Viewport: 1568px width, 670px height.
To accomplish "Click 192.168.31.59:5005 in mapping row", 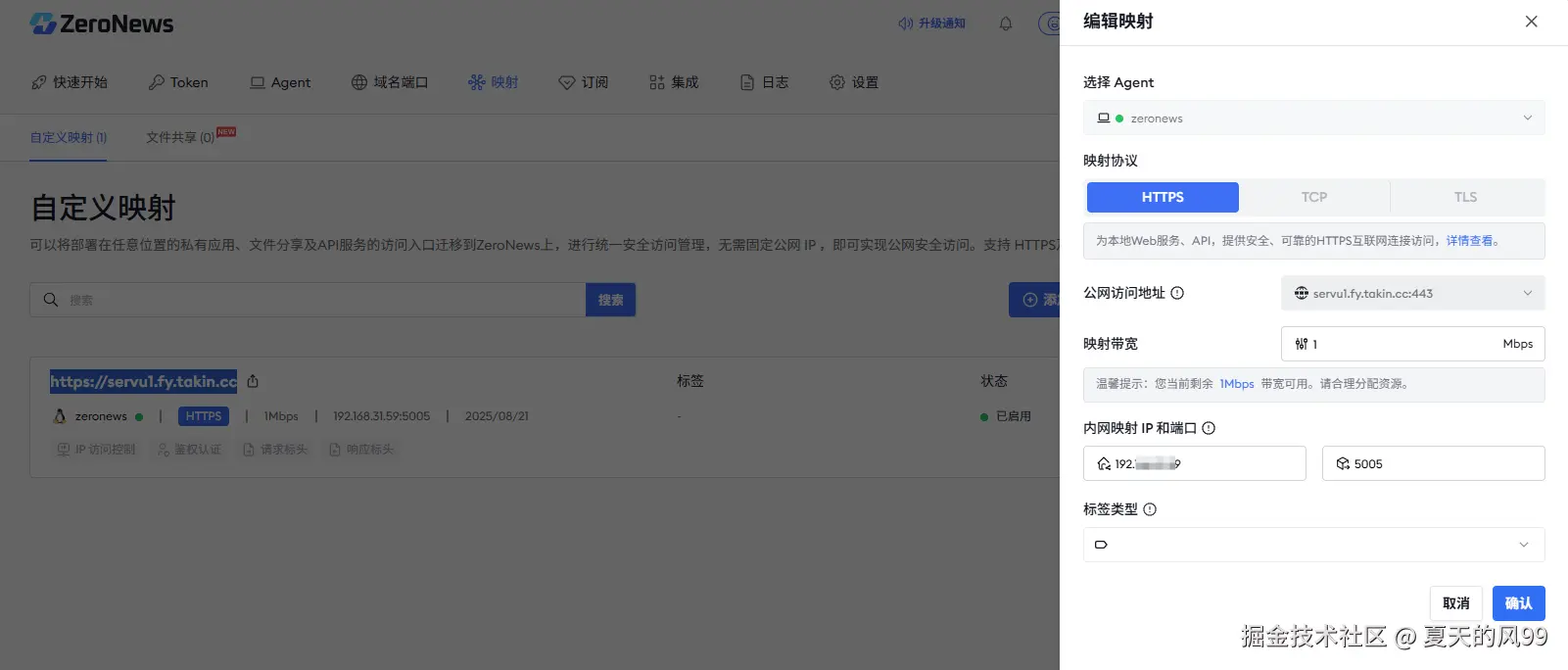I will (x=381, y=416).
